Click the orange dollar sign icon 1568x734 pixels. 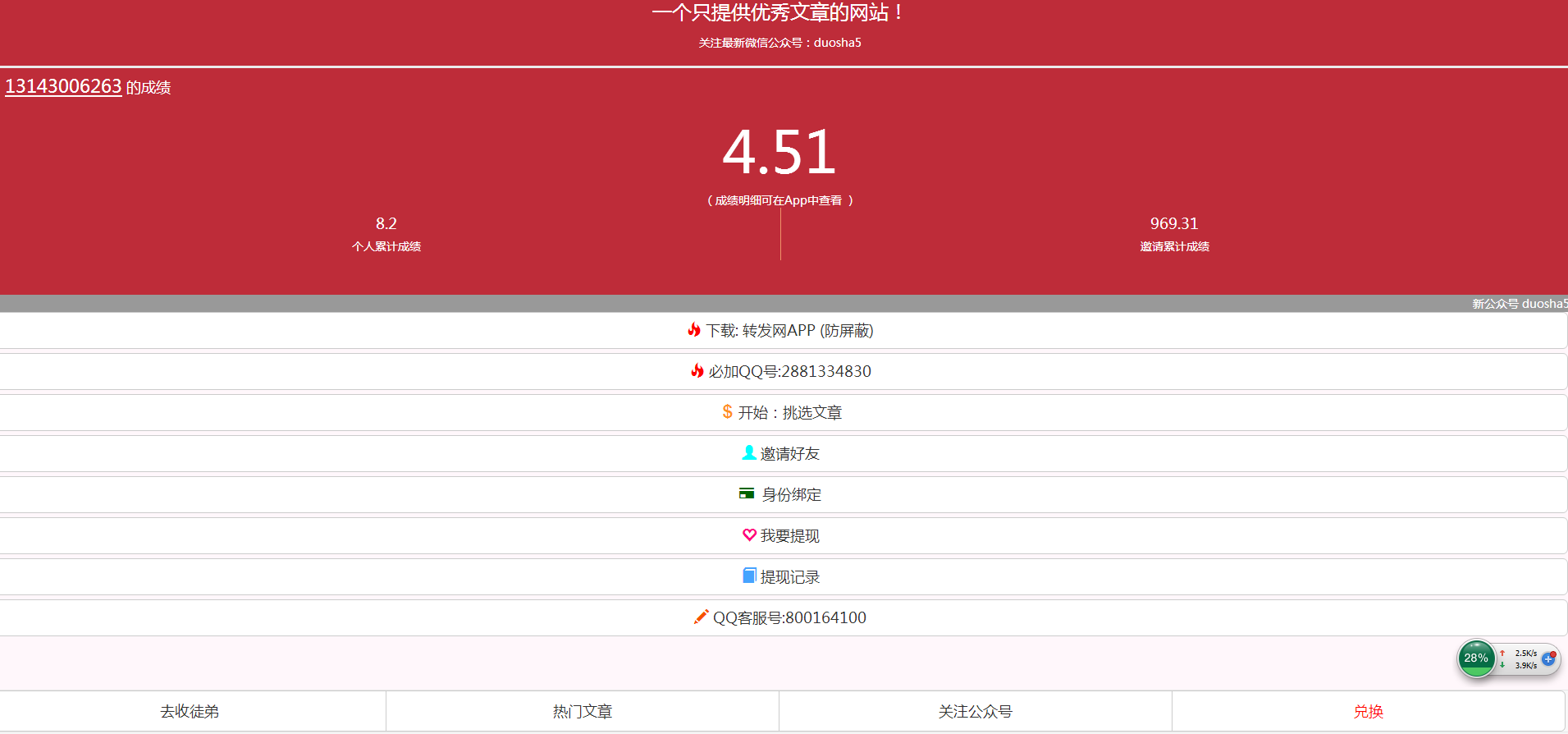coord(727,411)
